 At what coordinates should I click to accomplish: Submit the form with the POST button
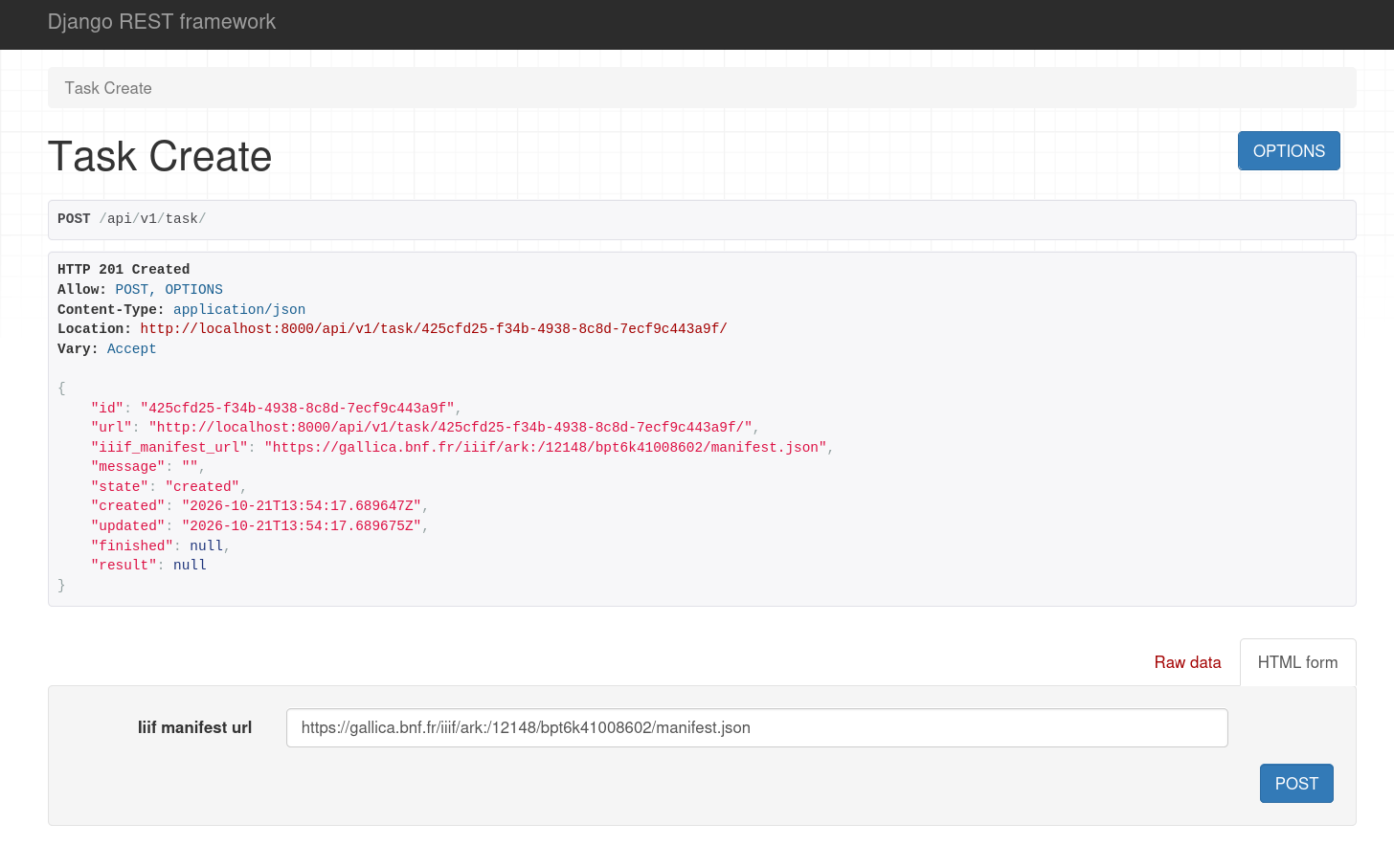pos(1296,784)
